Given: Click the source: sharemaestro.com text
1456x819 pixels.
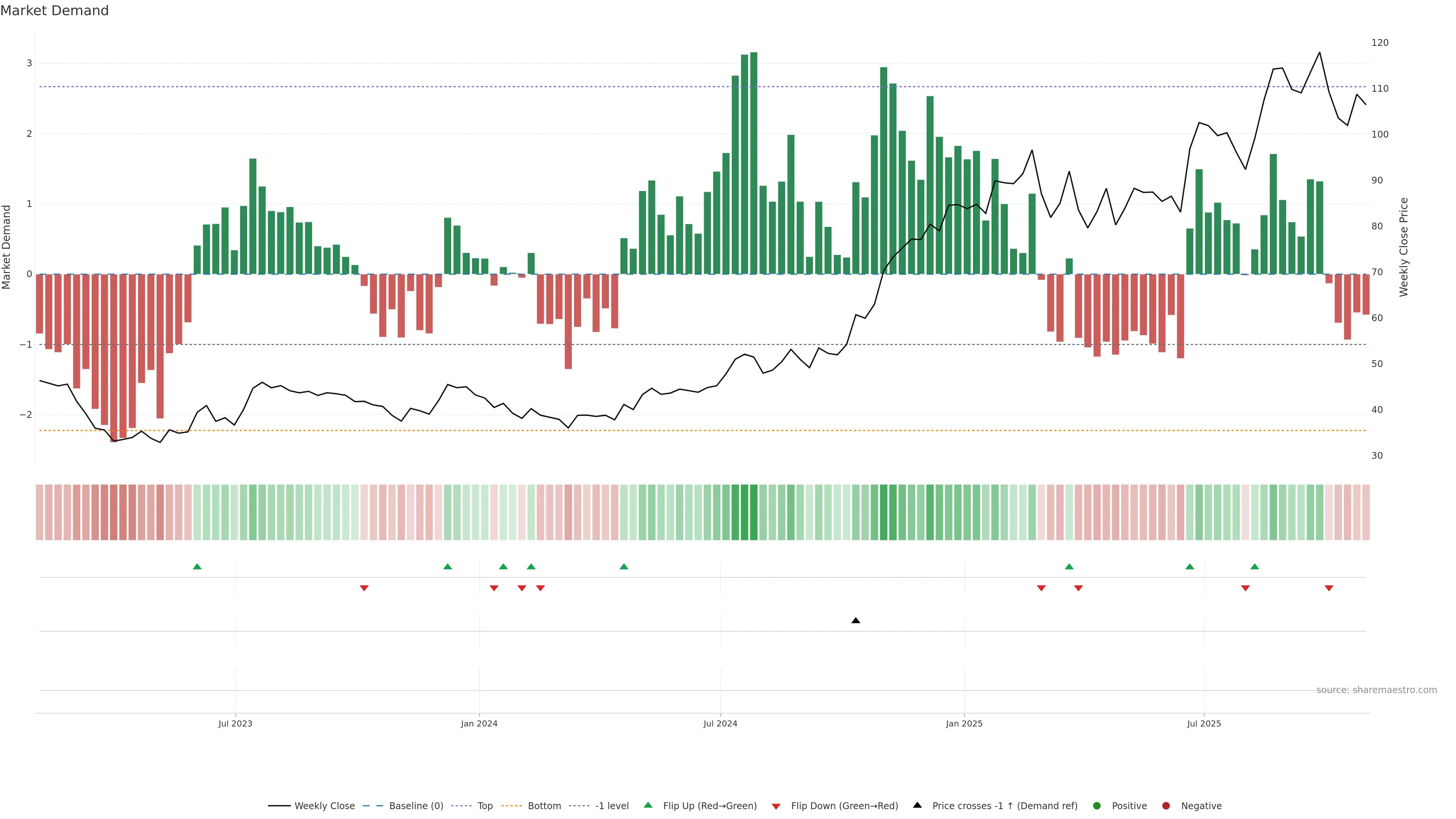Looking at the screenshot, I should (1376, 690).
